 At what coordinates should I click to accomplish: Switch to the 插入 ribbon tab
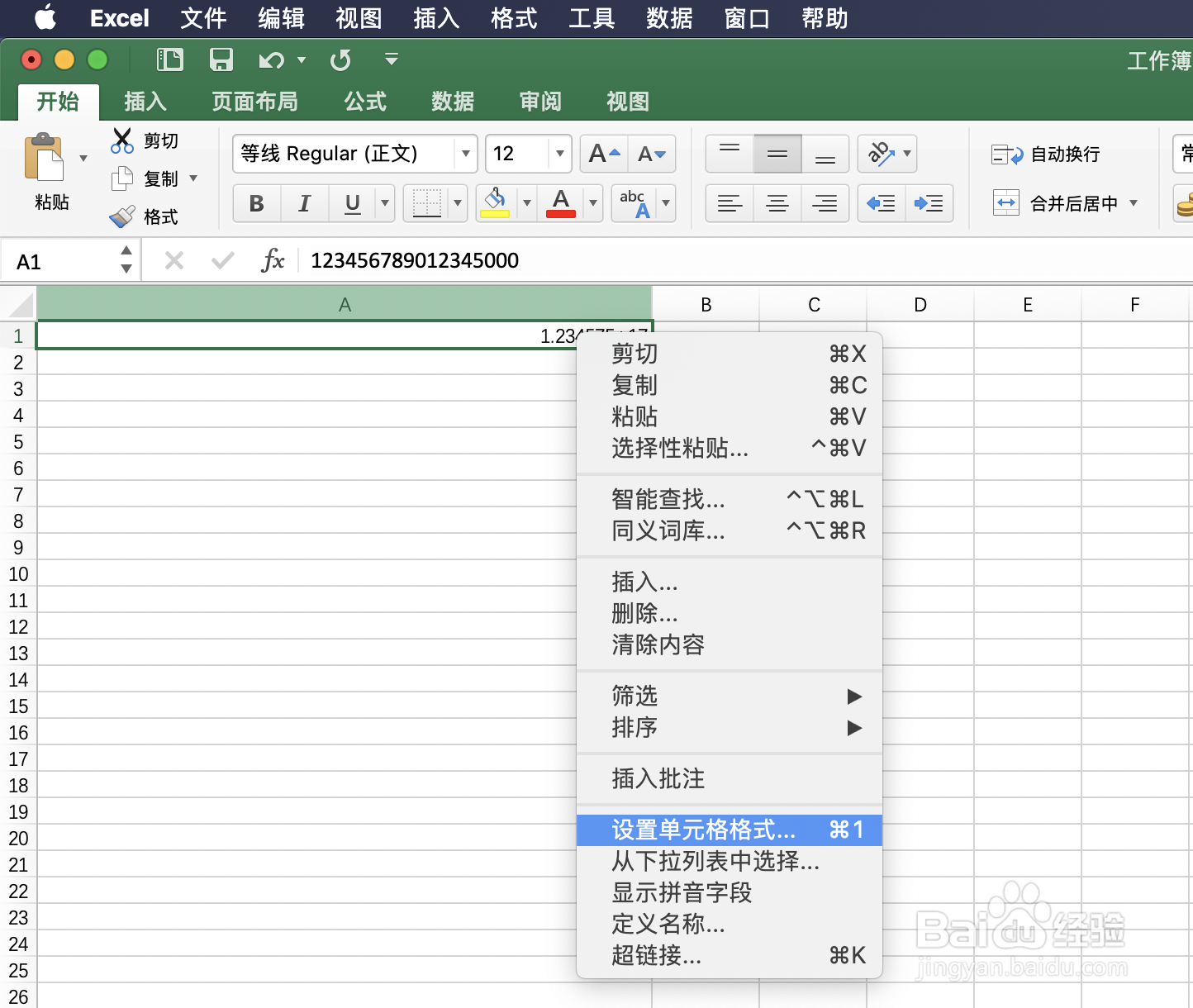pyautogui.click(x=145, y=102)
